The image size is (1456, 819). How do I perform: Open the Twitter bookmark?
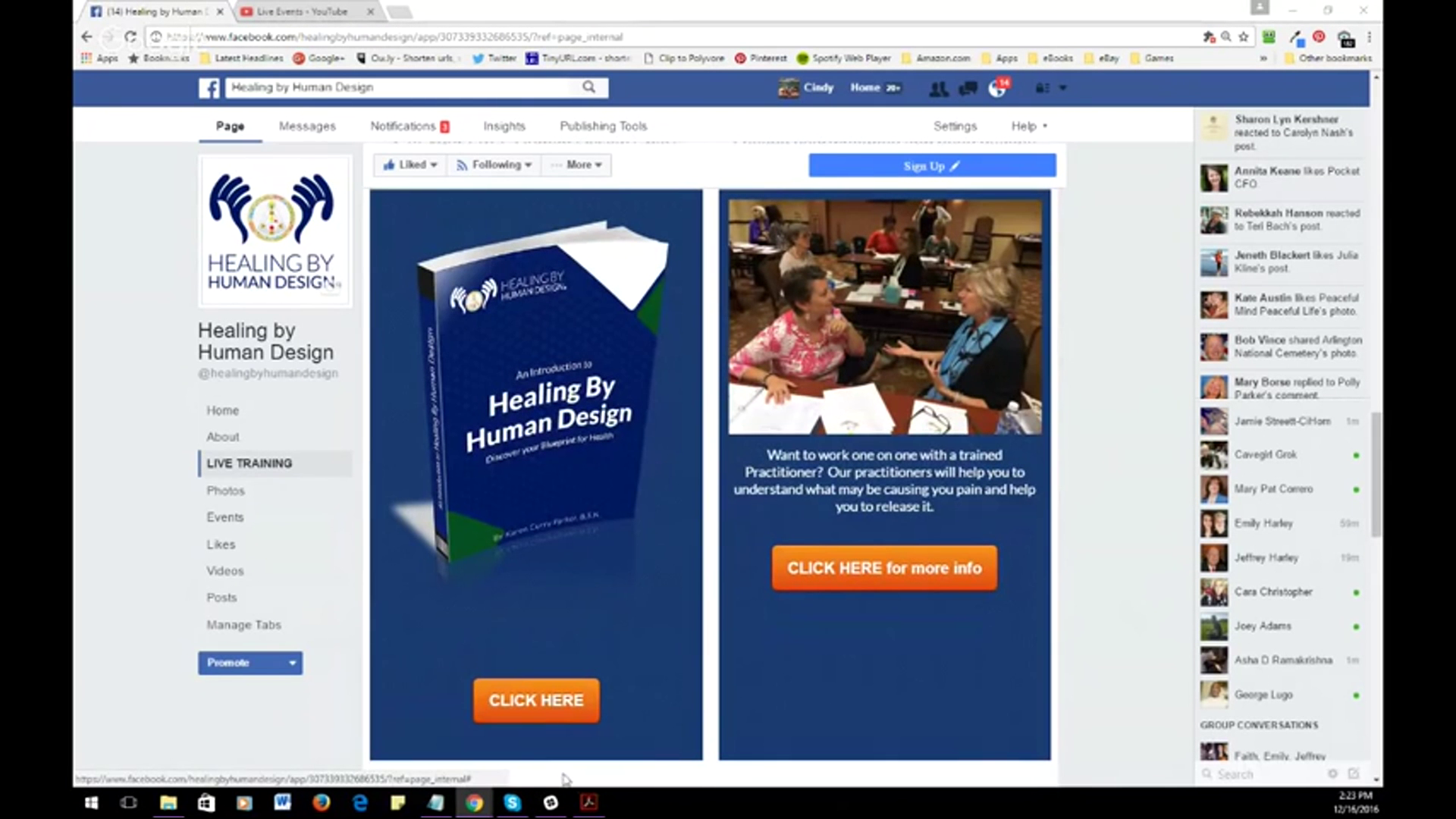point(494,58)
